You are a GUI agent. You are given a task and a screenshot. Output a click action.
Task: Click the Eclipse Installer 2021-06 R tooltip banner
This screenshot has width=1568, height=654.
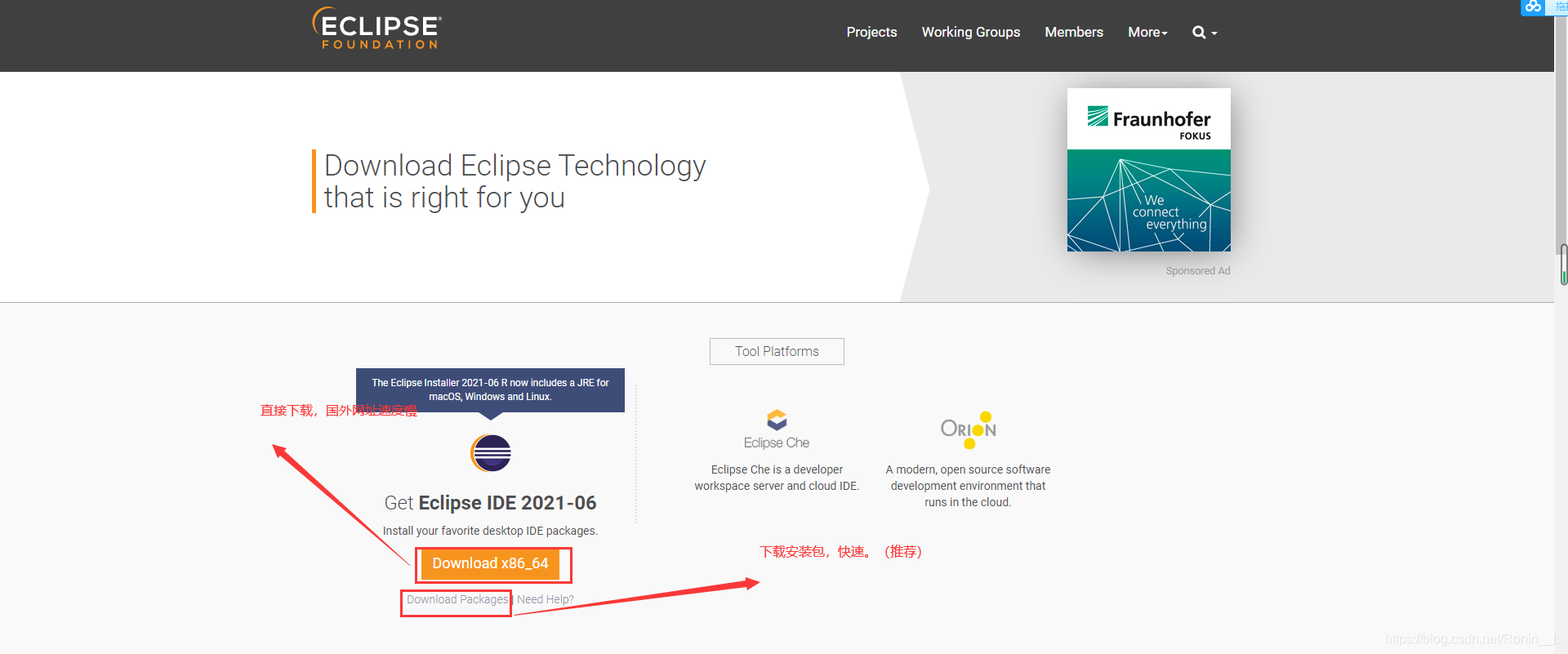(x=490, y=390)
